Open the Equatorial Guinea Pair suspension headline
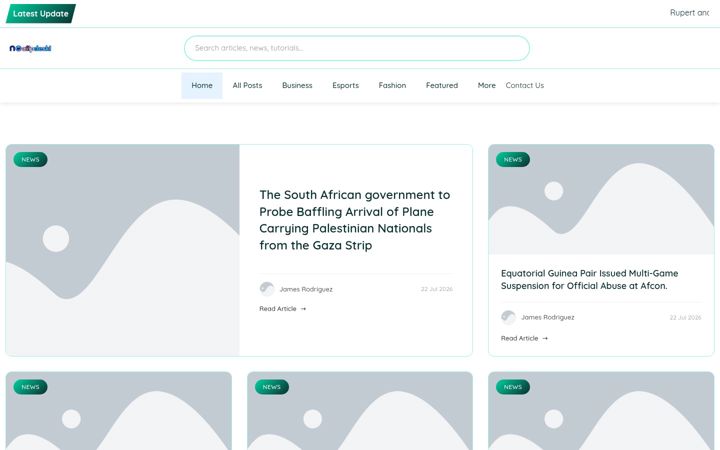This screenshot has height=450, width=720. tap(590, 280)
